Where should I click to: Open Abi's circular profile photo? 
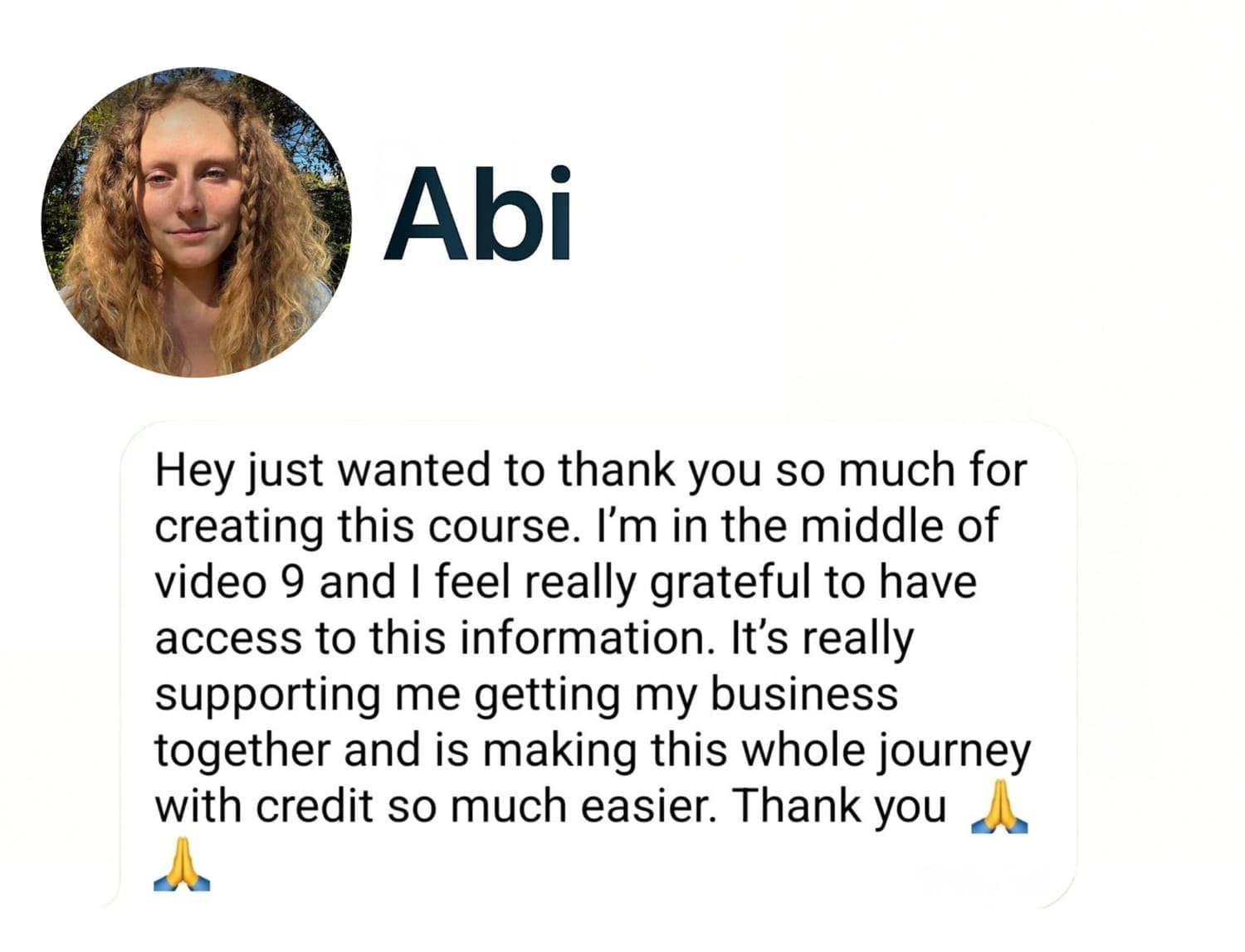pyautogui.click(x=196, y=222)
